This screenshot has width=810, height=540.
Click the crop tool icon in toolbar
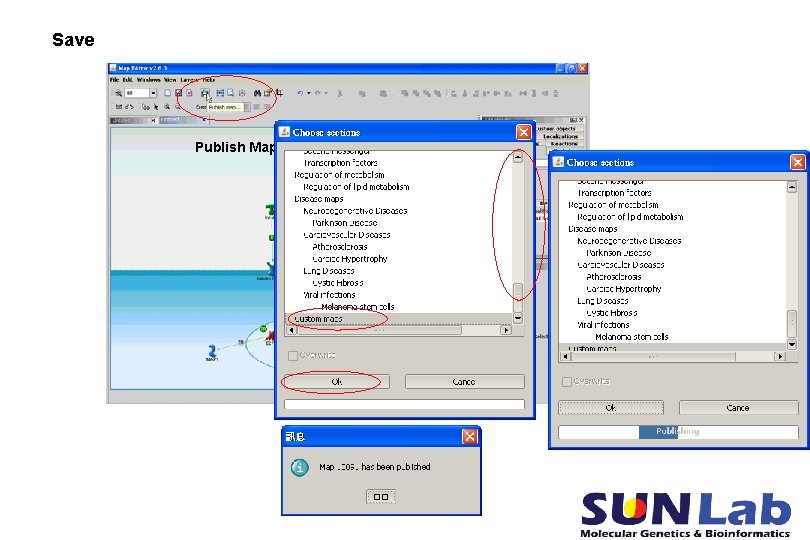279,93
